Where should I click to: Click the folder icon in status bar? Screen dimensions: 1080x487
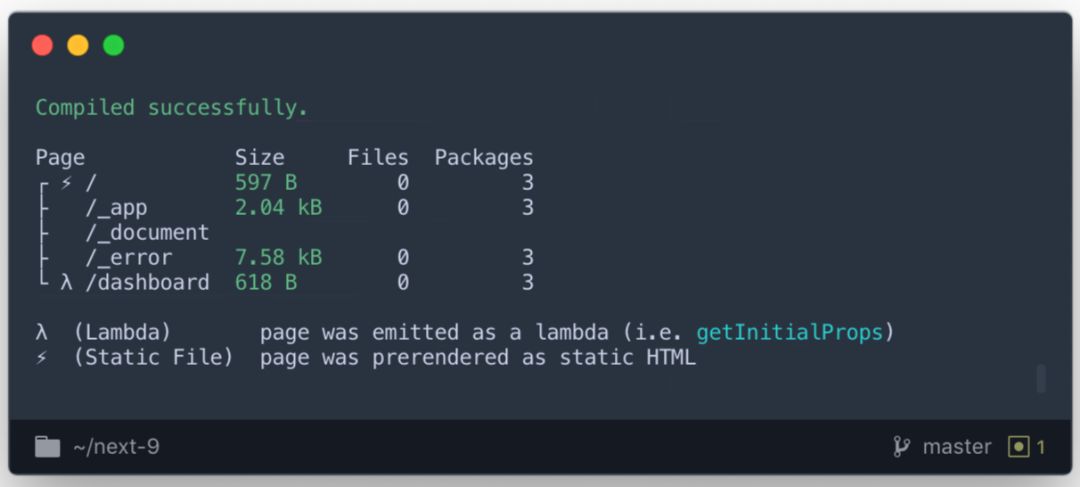point(47,447)
